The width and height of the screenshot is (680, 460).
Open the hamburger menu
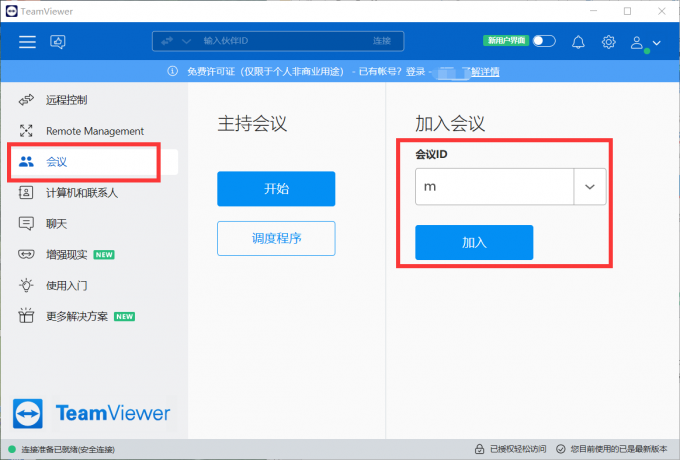pos(27,42)
